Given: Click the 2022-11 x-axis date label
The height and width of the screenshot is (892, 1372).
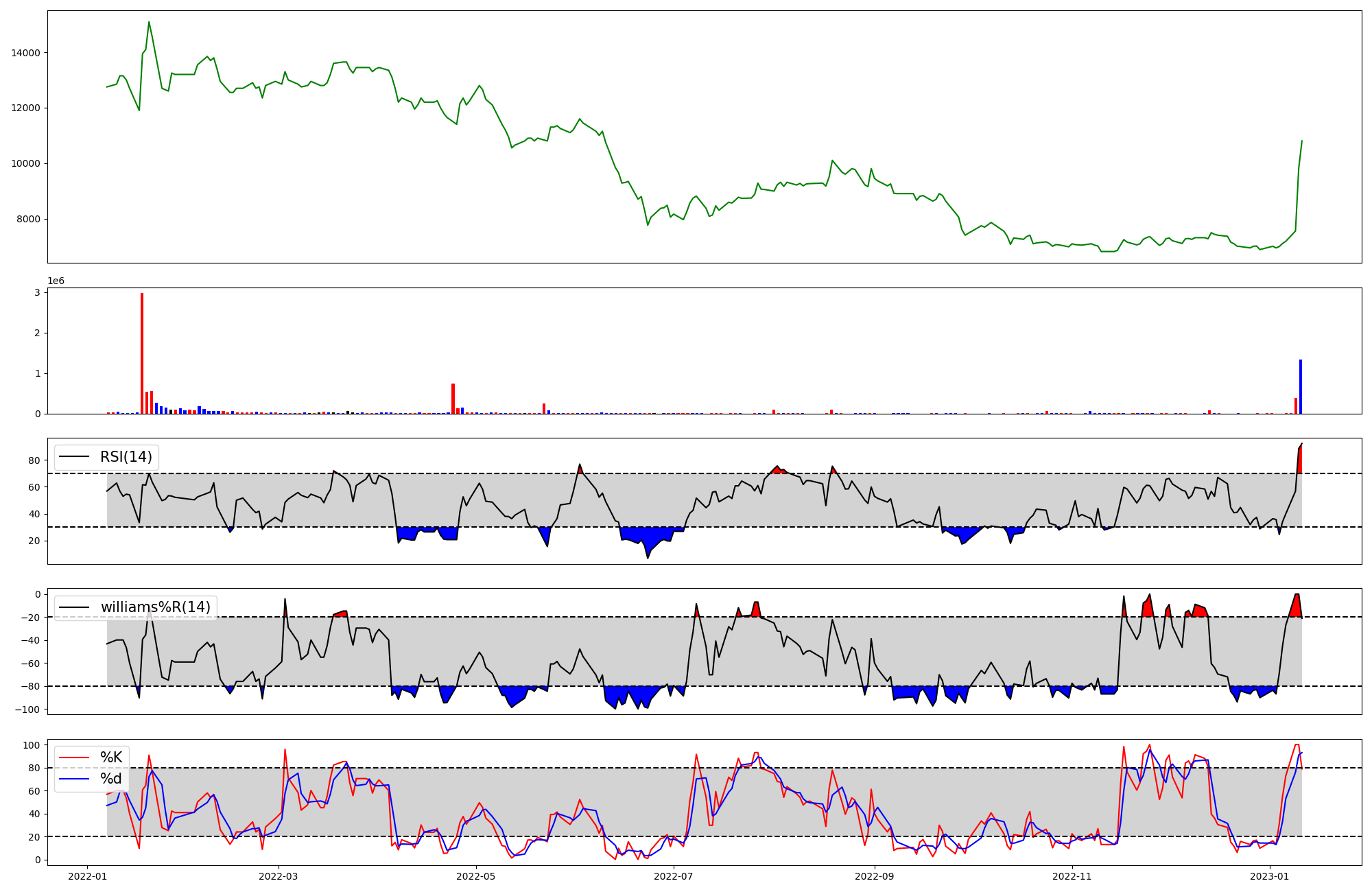Looking at the screenshot, I should coord(1072,876).
